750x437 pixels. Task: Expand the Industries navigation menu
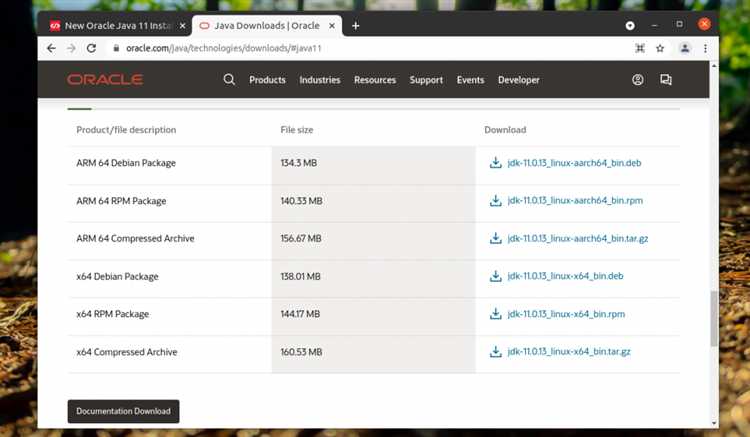pos(320,80)
